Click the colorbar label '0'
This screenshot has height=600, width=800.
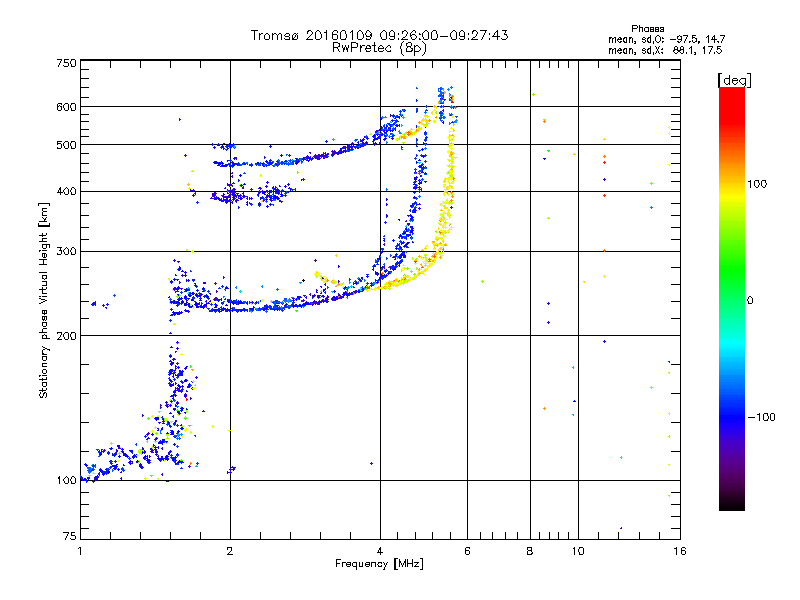(x=750, y=300)
